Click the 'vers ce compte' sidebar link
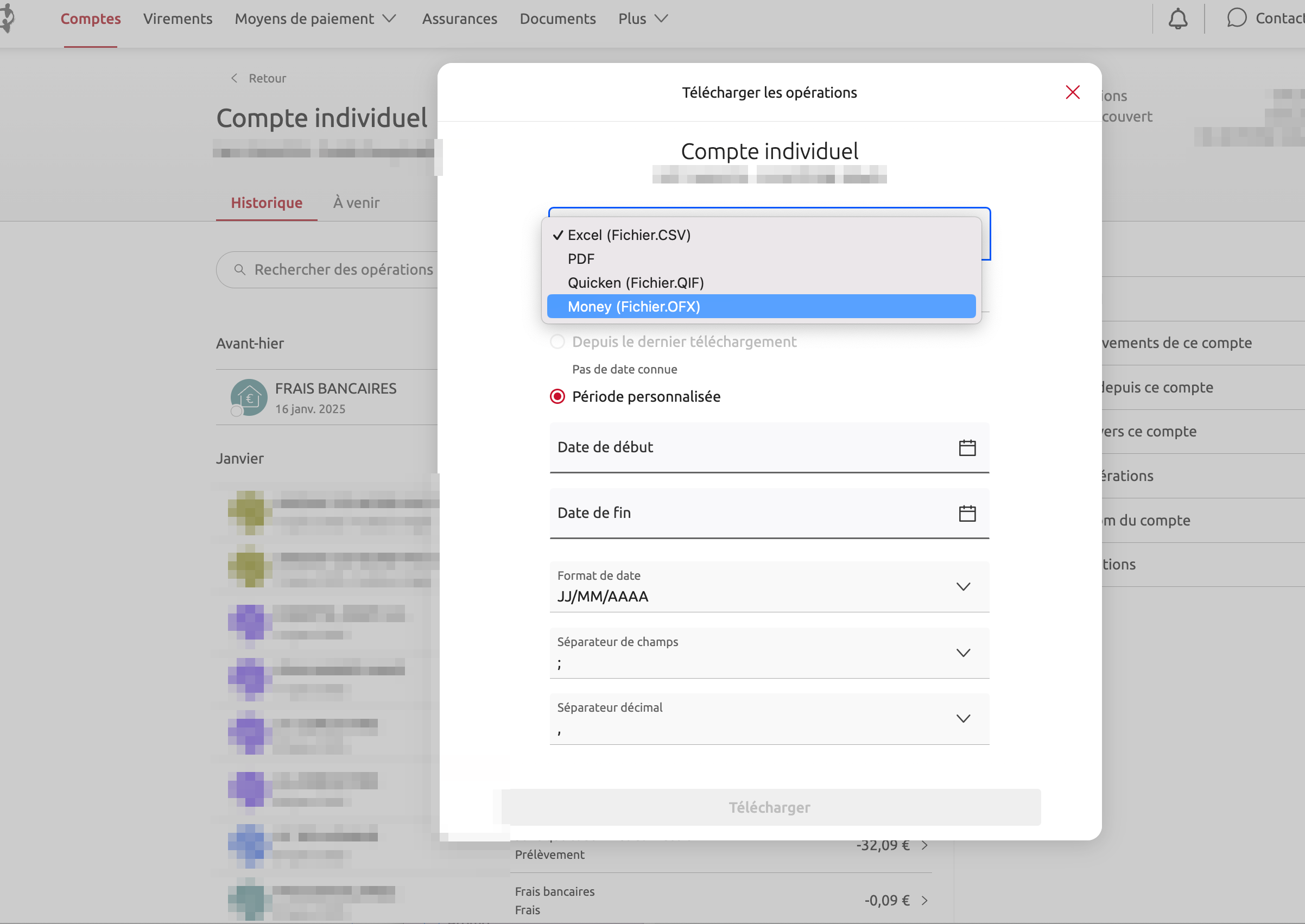The width and height of the screenshot is (1305, 924). [x=1149, y=431]
